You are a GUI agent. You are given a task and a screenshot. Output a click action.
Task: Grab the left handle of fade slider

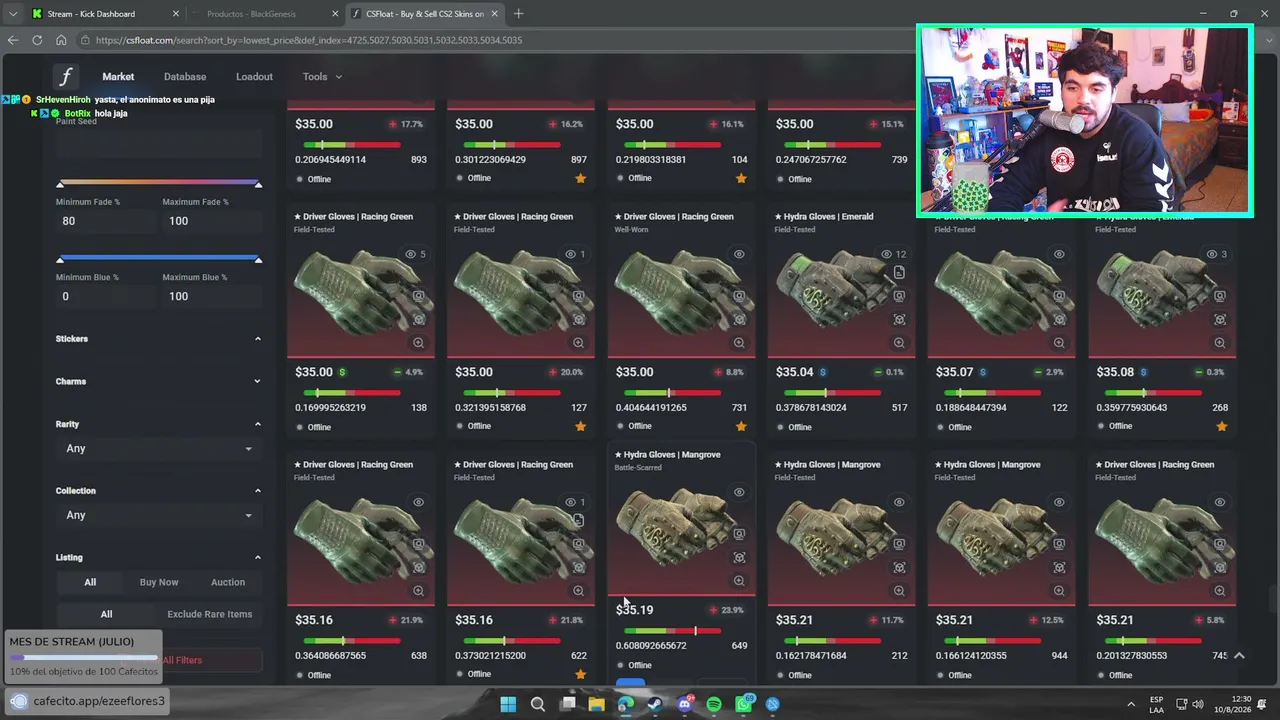(60, 184)
